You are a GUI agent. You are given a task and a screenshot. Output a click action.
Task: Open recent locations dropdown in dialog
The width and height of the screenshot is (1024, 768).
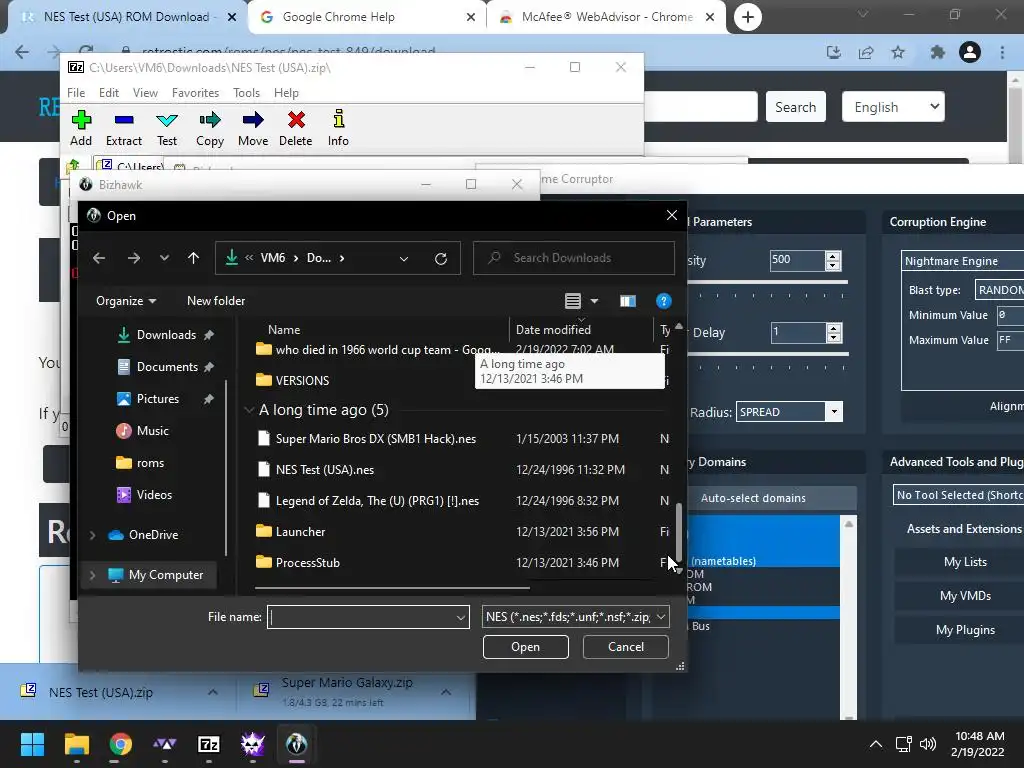165,258
